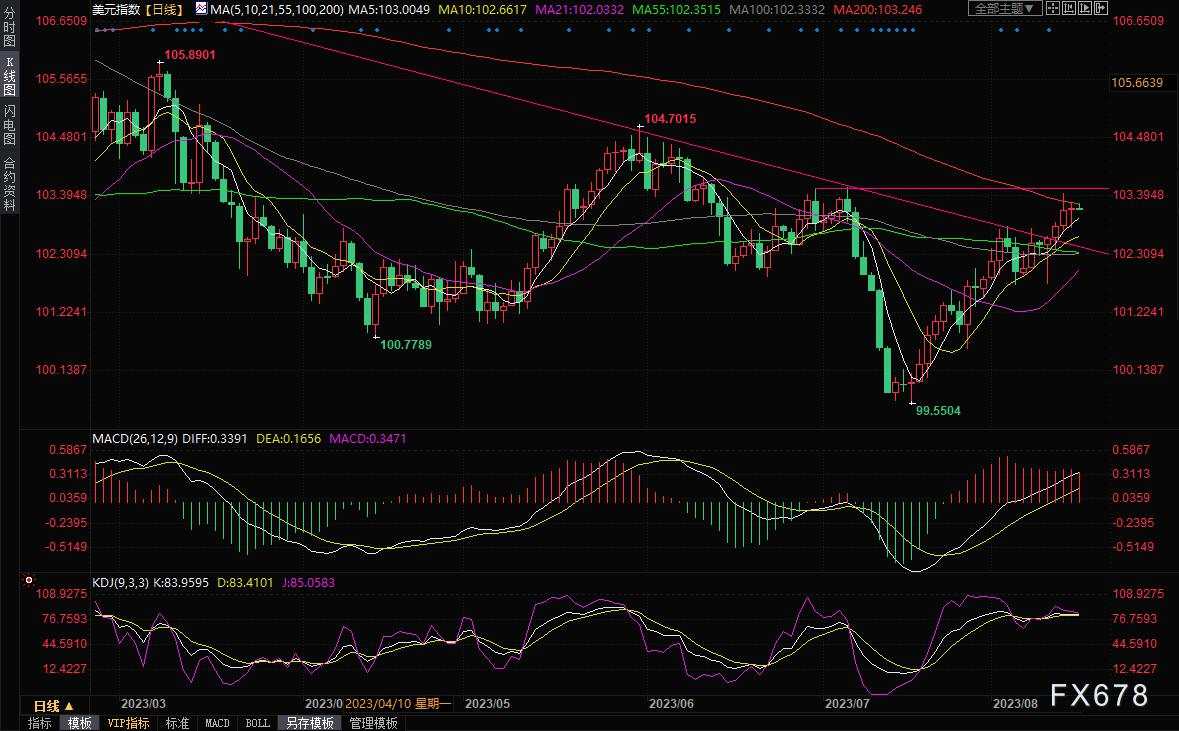Click the 2023/04/10 星期一 date label
The image size is (1179, 731).
(399, 704)
